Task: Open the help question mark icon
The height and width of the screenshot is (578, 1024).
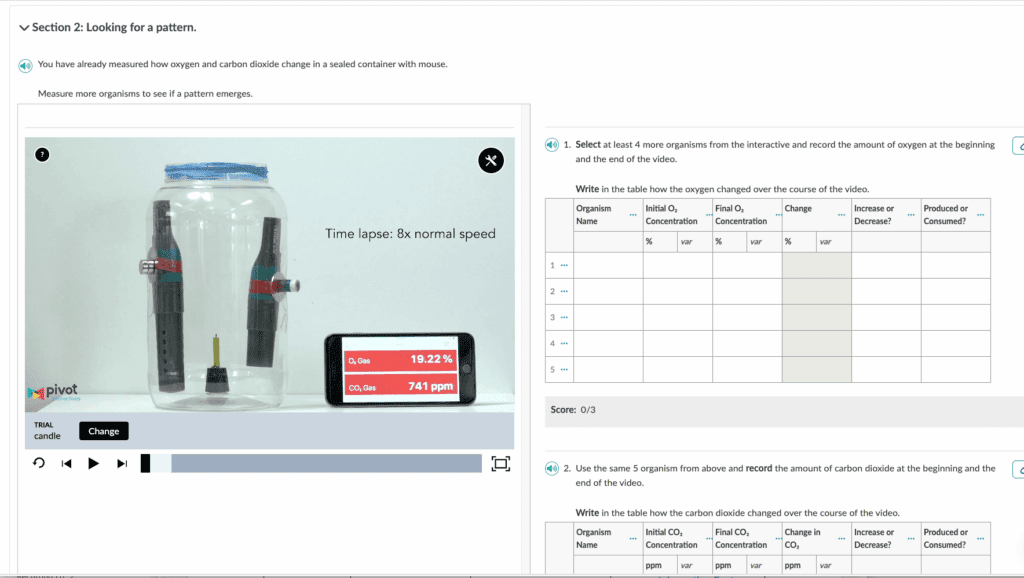Action: 42,154
